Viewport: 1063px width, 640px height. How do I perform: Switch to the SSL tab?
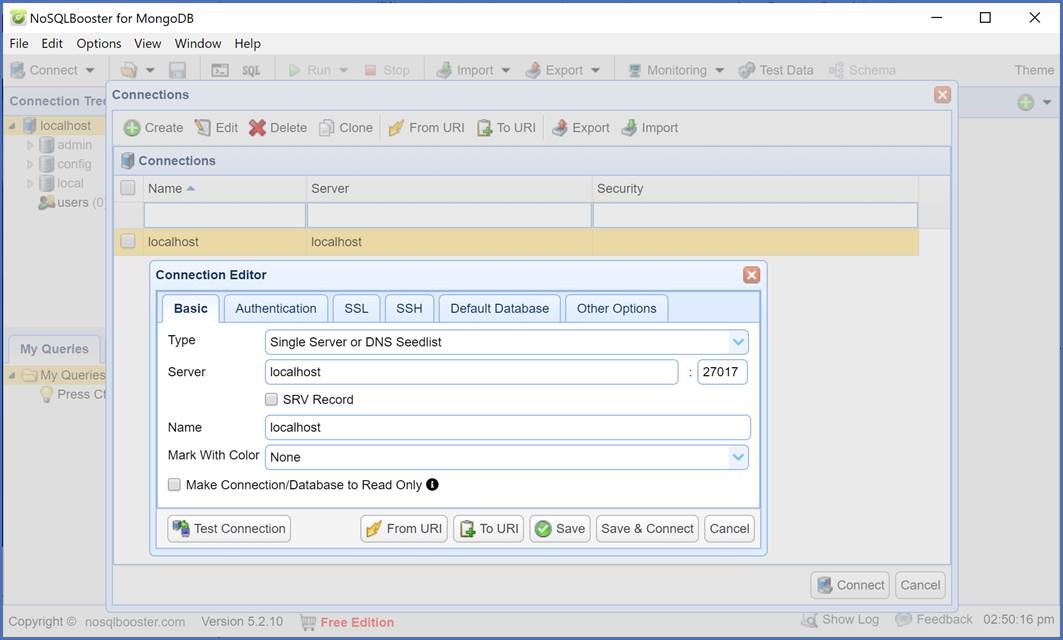coord(357,308)
